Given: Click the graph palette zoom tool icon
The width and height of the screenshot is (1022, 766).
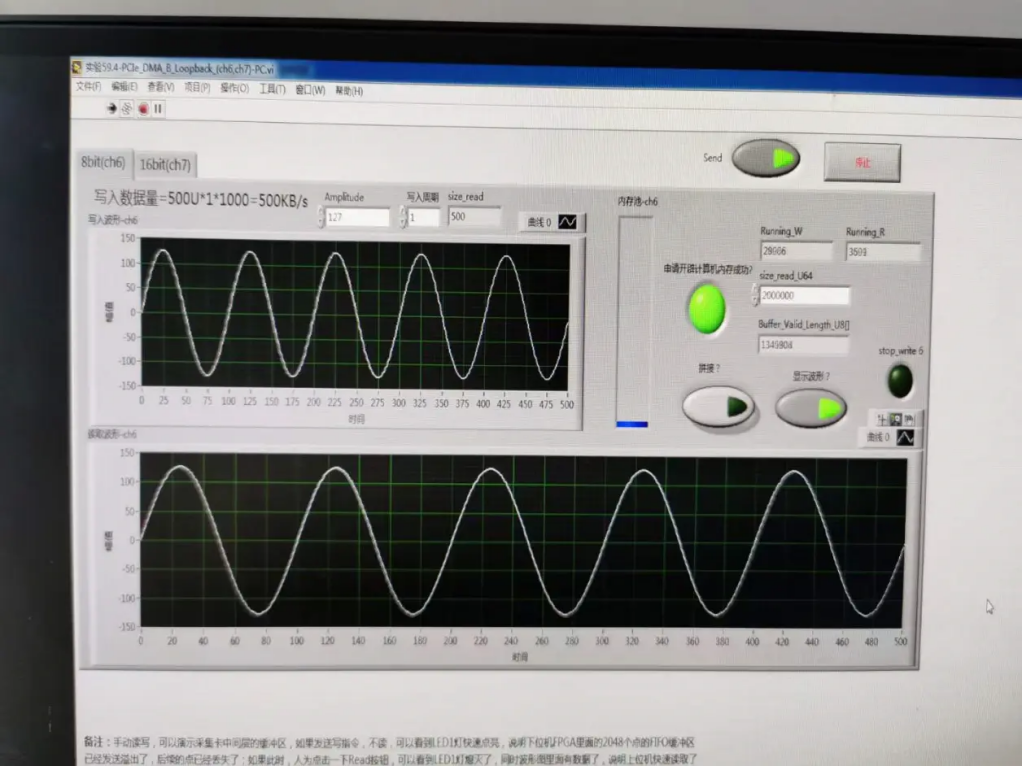Looking at the screenshot, I should [896, 418].
